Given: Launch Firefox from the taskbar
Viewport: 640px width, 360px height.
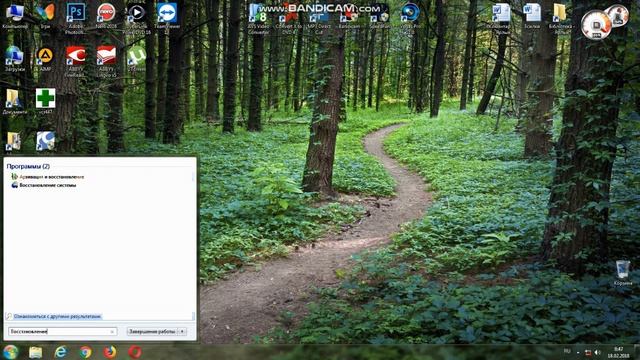Looking at the screenshot, I should [110, 352].
